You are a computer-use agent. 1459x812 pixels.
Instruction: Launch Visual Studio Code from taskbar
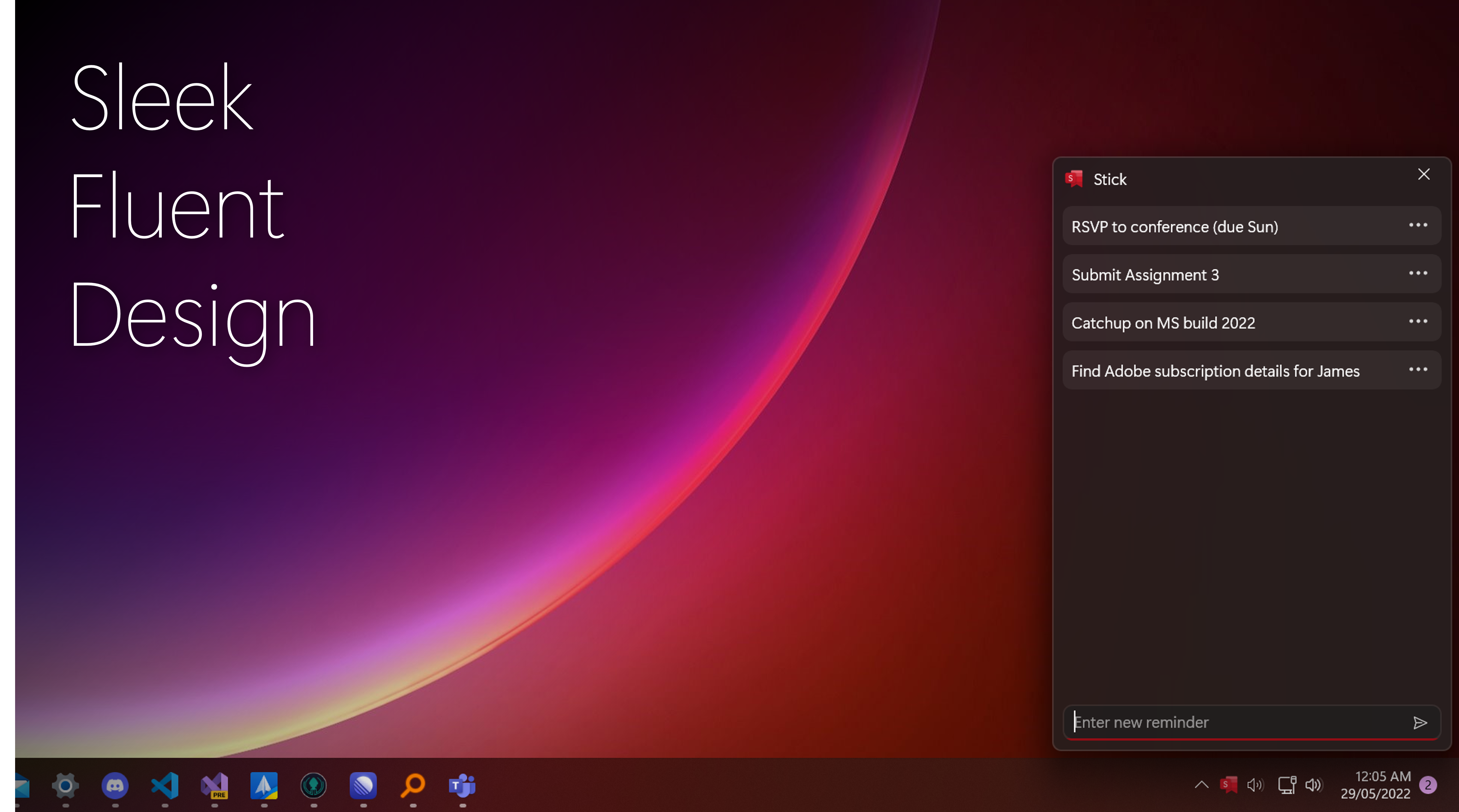click(x=165, y=785)
